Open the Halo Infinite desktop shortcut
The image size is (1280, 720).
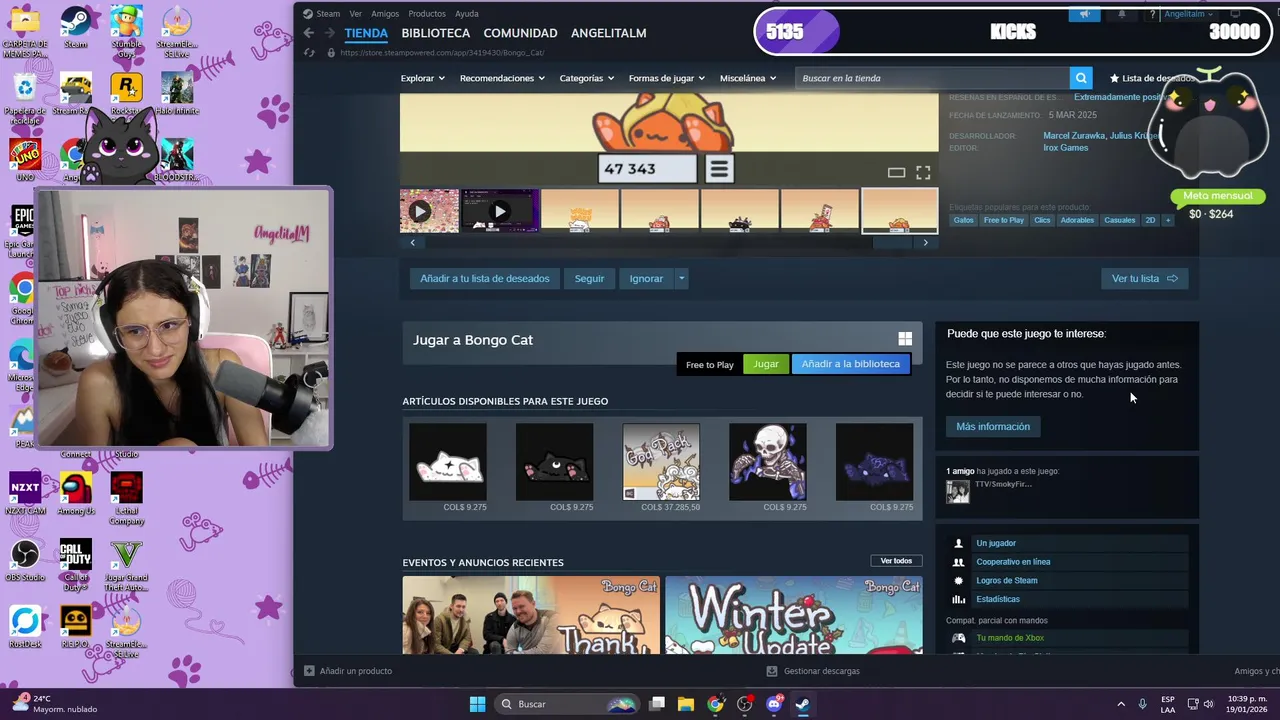tap(177, 93)
